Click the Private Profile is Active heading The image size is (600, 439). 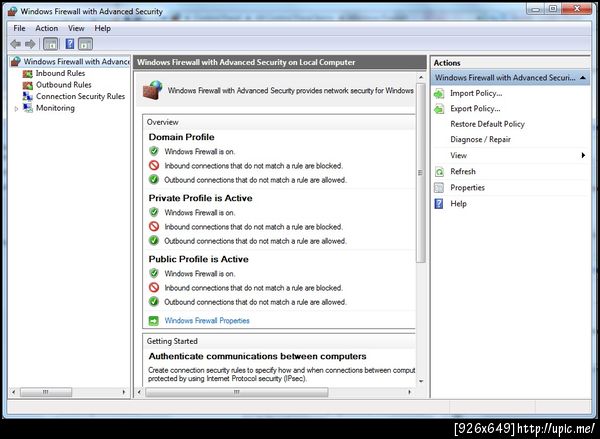tap(201, 198)
